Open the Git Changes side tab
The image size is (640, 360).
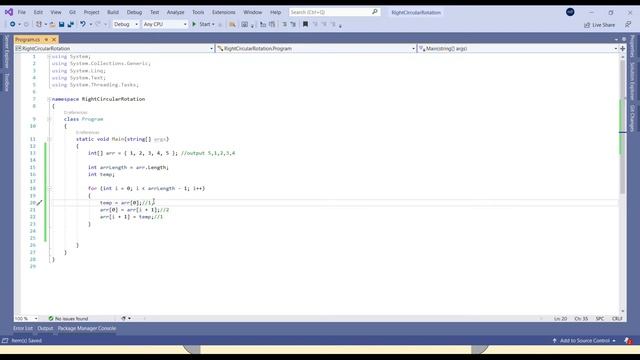coord(632,118)
